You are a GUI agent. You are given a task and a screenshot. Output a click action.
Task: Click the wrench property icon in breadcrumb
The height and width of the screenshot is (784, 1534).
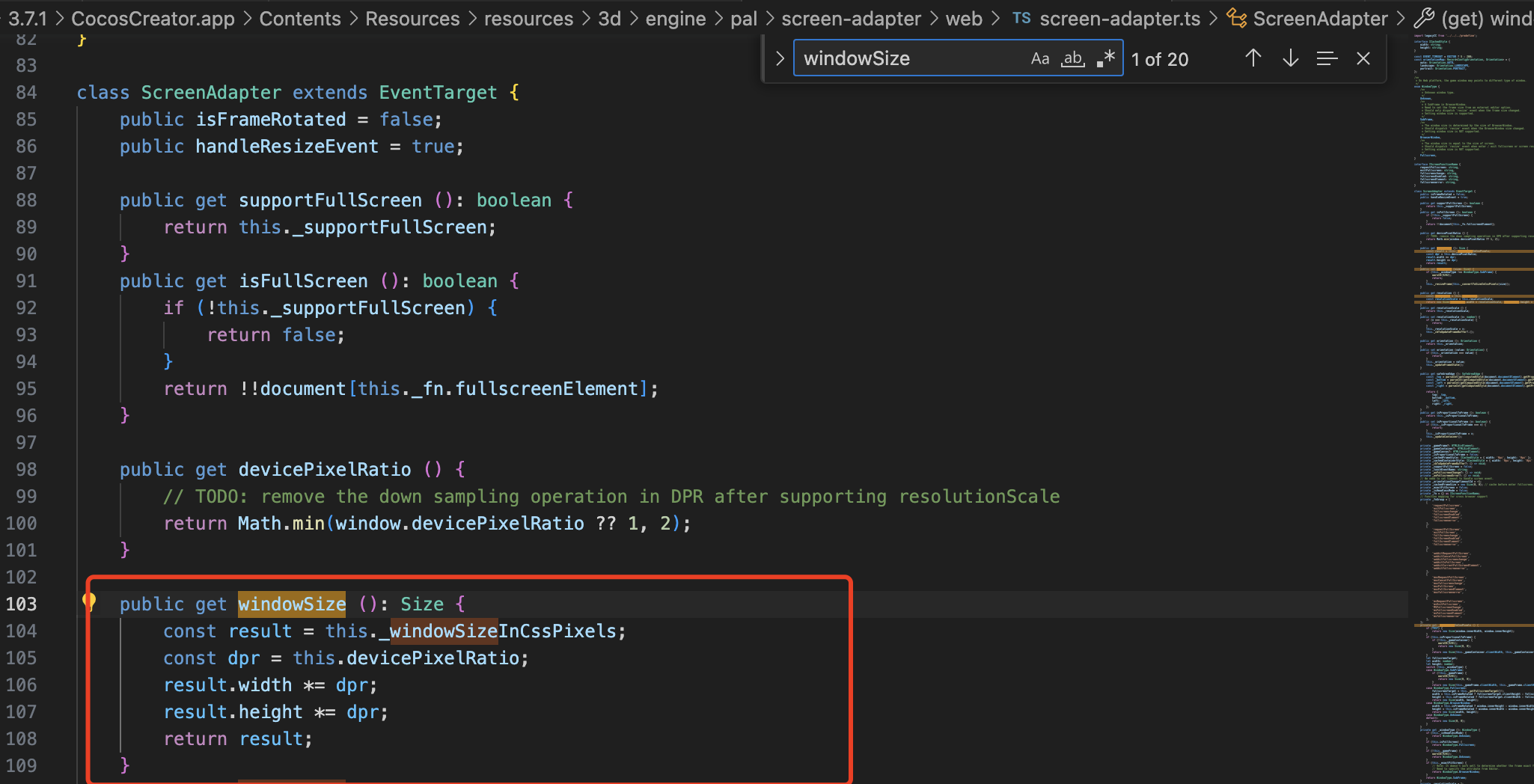[1424, 18]
